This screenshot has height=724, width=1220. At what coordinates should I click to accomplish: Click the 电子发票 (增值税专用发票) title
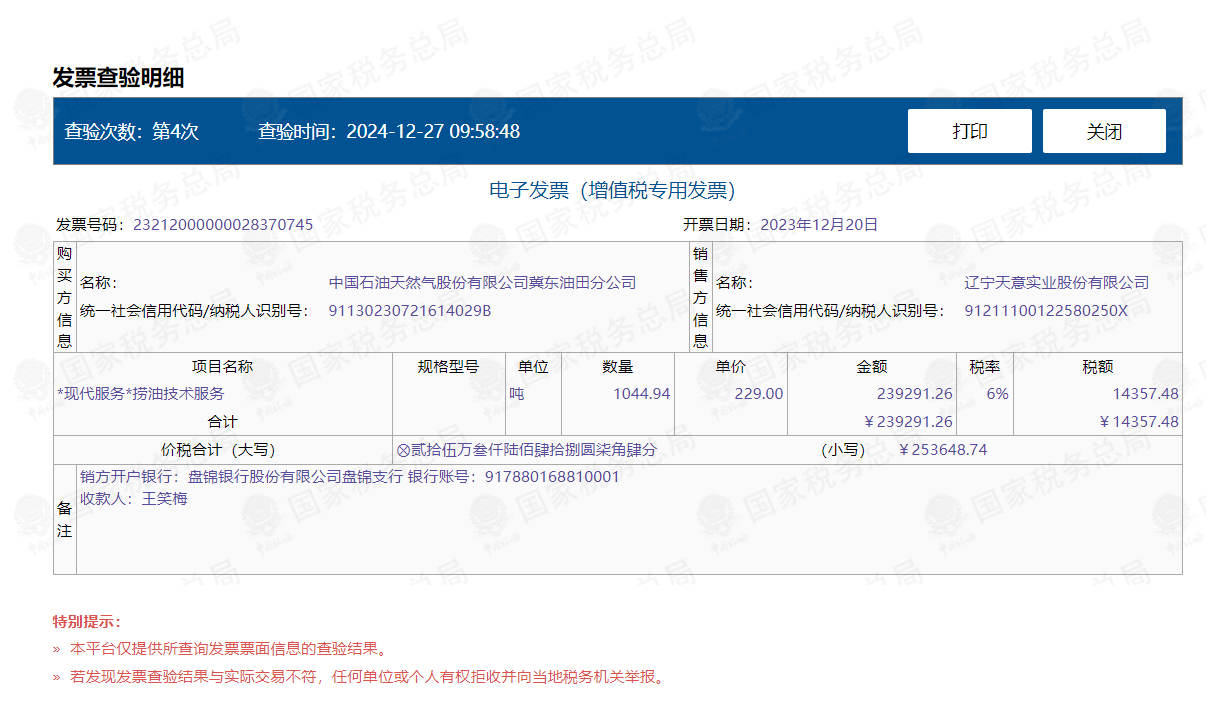[612, 190]
